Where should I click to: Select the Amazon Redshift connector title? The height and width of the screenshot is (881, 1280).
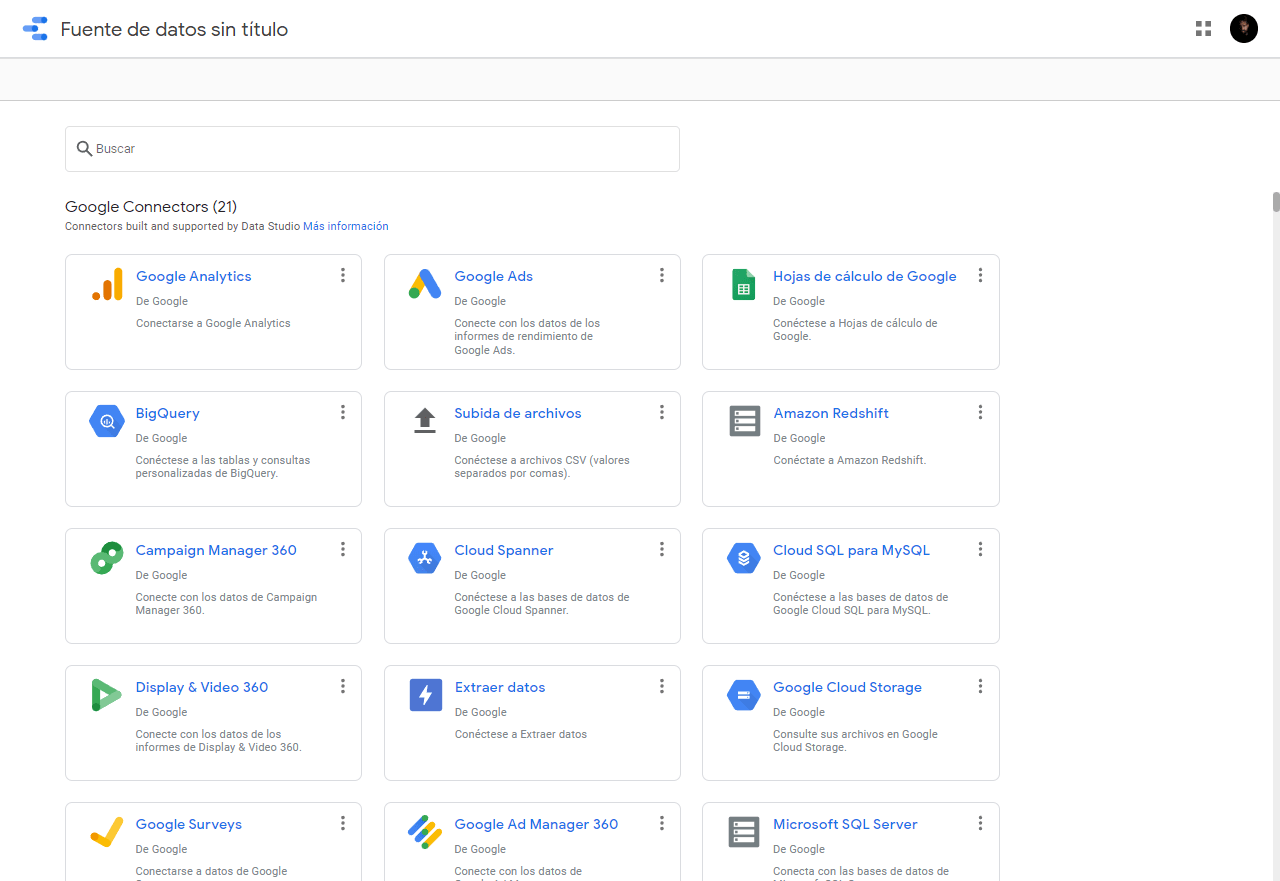pos(831,413)
